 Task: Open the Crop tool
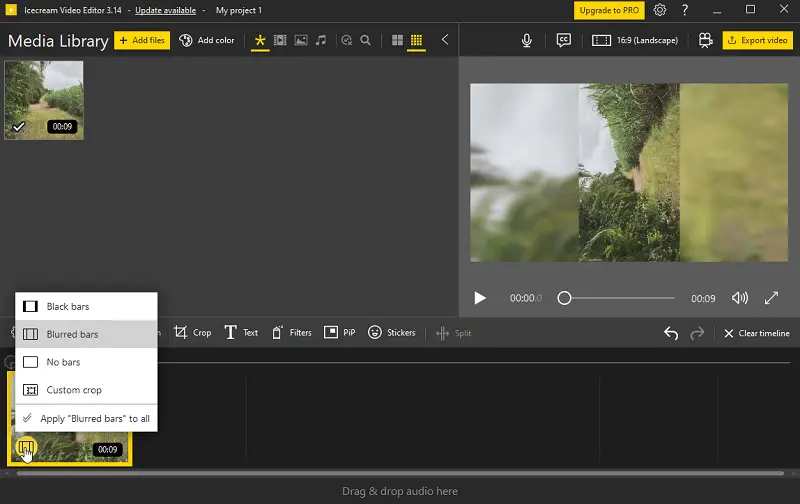coord(193,333)
